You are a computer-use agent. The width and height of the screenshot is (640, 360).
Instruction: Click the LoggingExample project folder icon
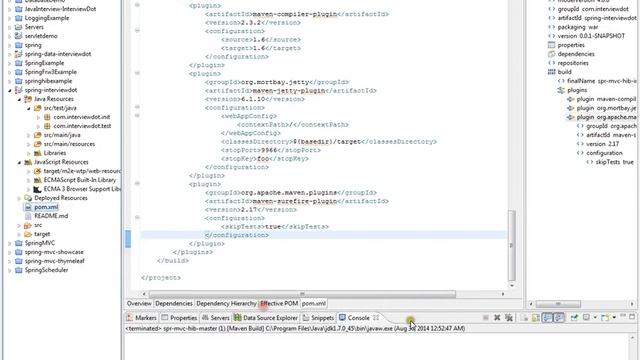[x=18, y=18]
